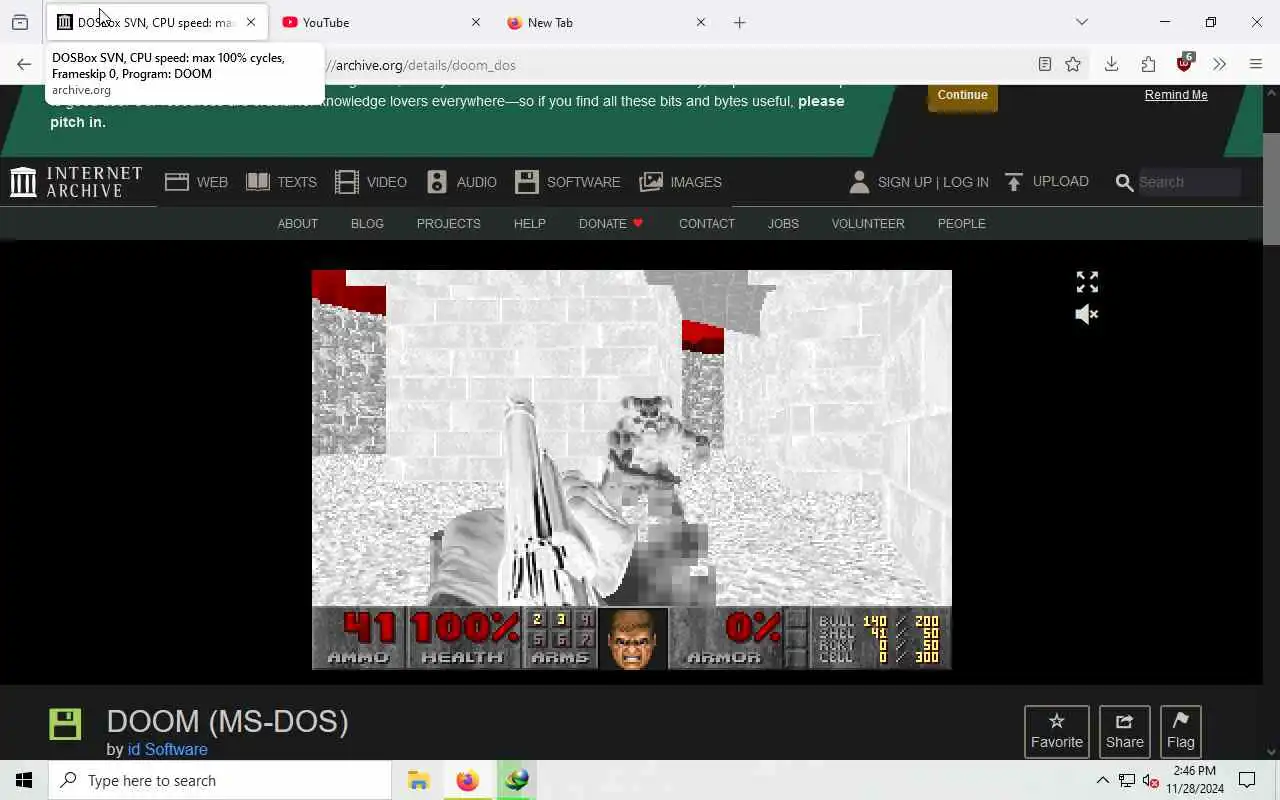
Task: Click the Flag button
Action: [1181, 731]
